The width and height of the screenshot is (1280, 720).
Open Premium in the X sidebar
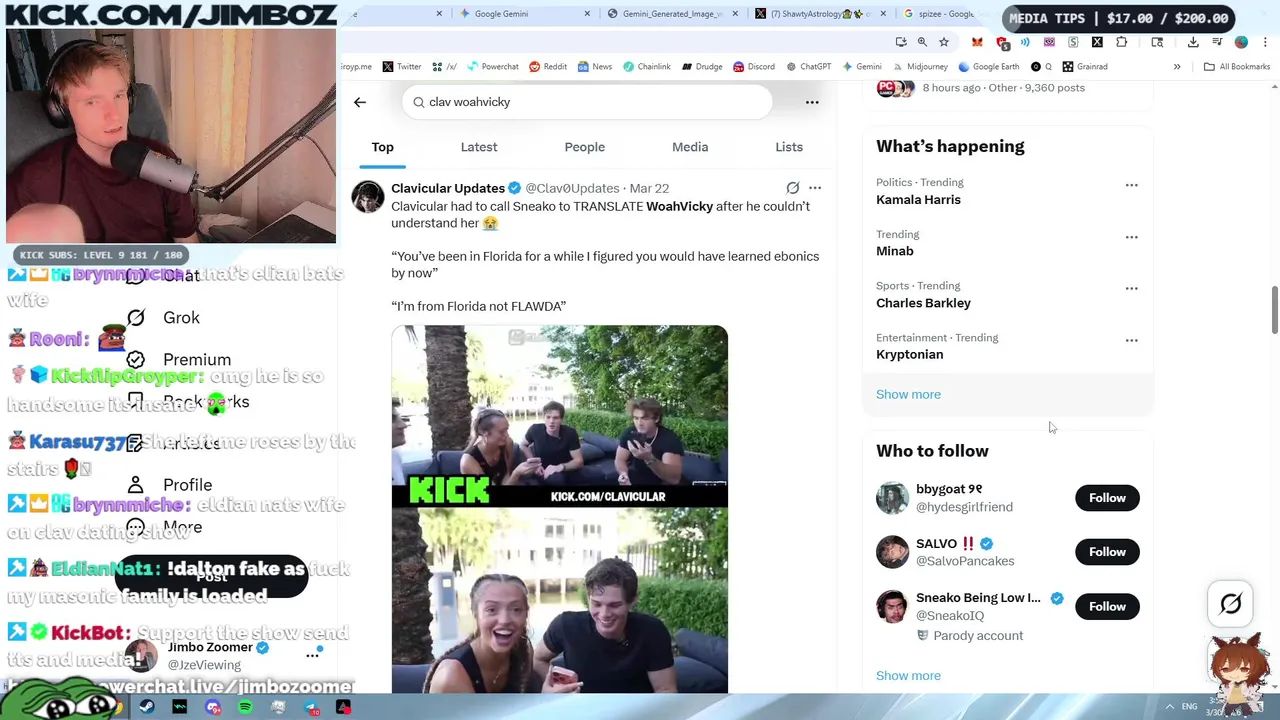click(178, 359)
